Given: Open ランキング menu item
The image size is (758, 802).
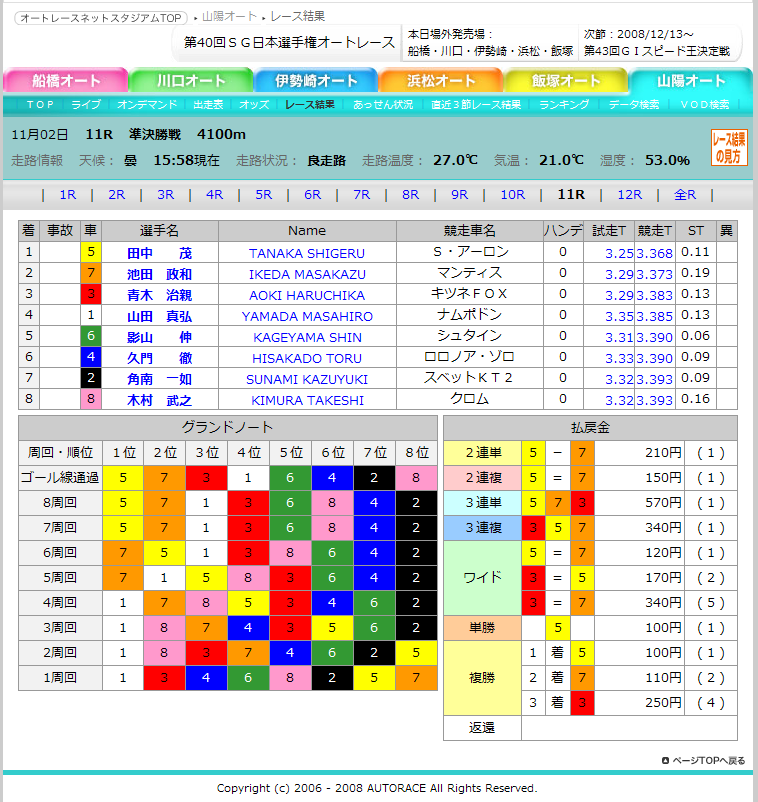Looking at the screenshot, I should pos(564,104).
